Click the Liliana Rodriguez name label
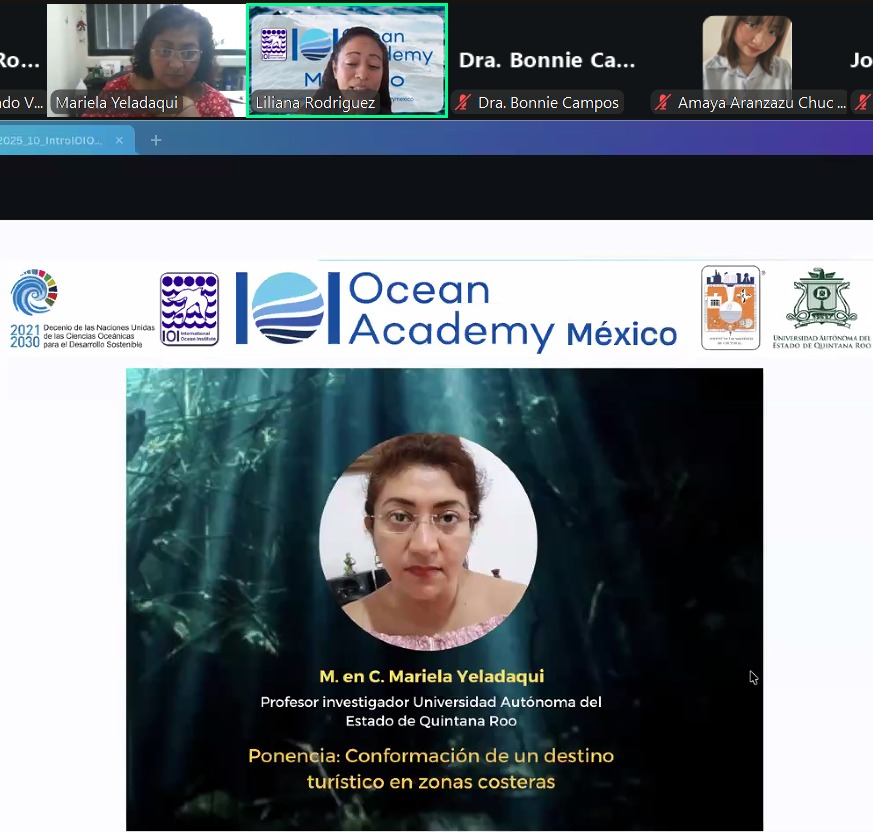Screen dimensions: 873x832 (x=315, y=103)
